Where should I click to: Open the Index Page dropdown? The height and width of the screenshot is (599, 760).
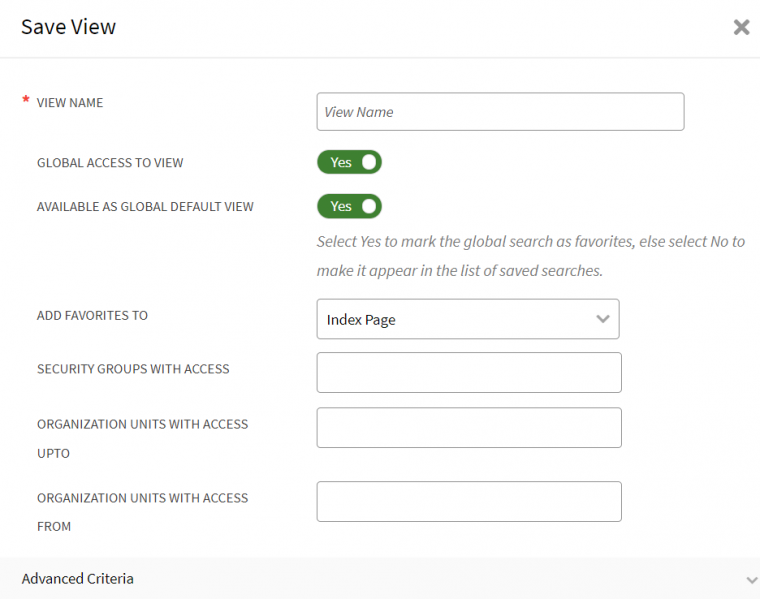coord(467,319)
